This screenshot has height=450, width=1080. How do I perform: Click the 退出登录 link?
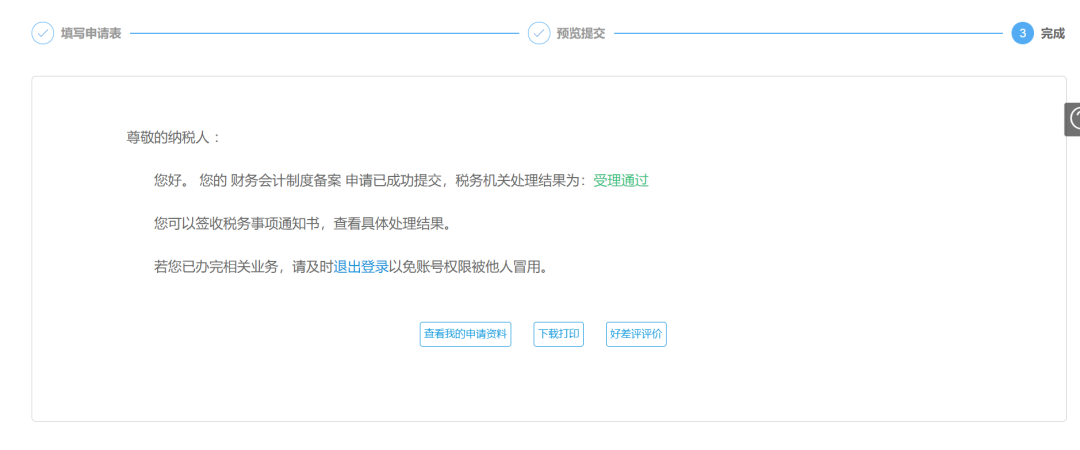[361, 267]
